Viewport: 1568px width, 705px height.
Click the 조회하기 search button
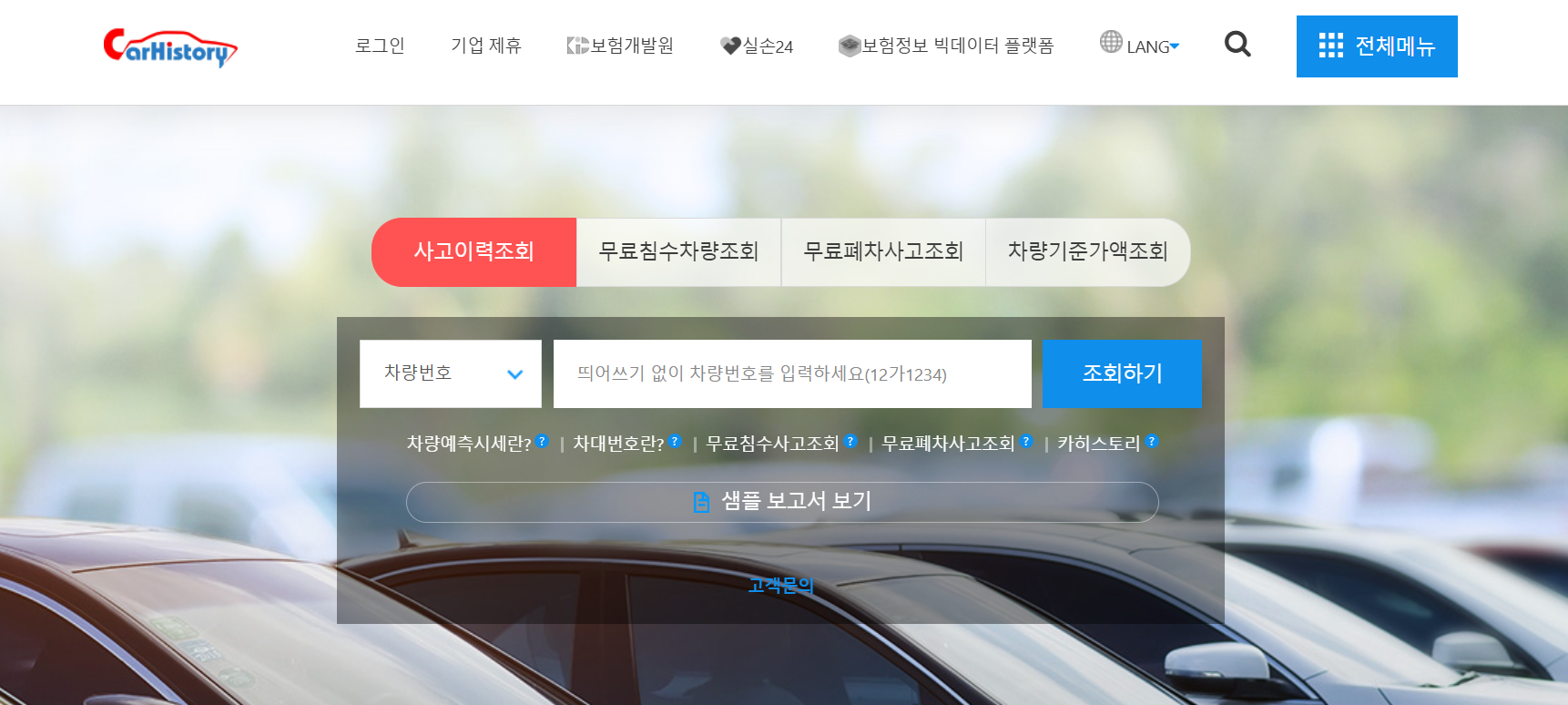(x=1122, y=373)
